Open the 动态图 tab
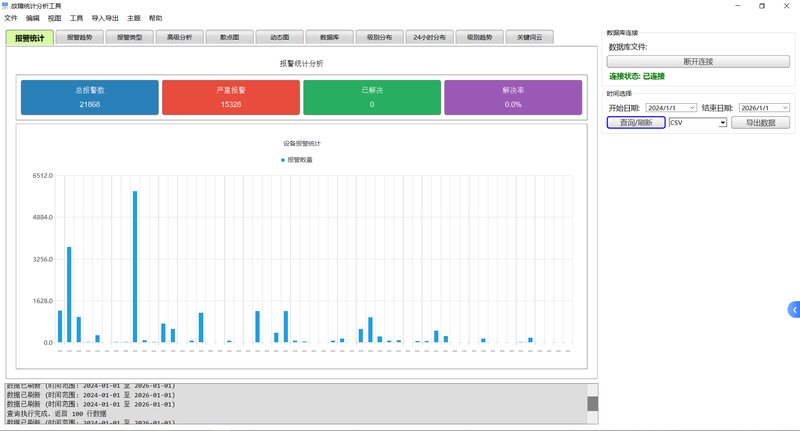 pyautogui.click(x=280, y=37)
